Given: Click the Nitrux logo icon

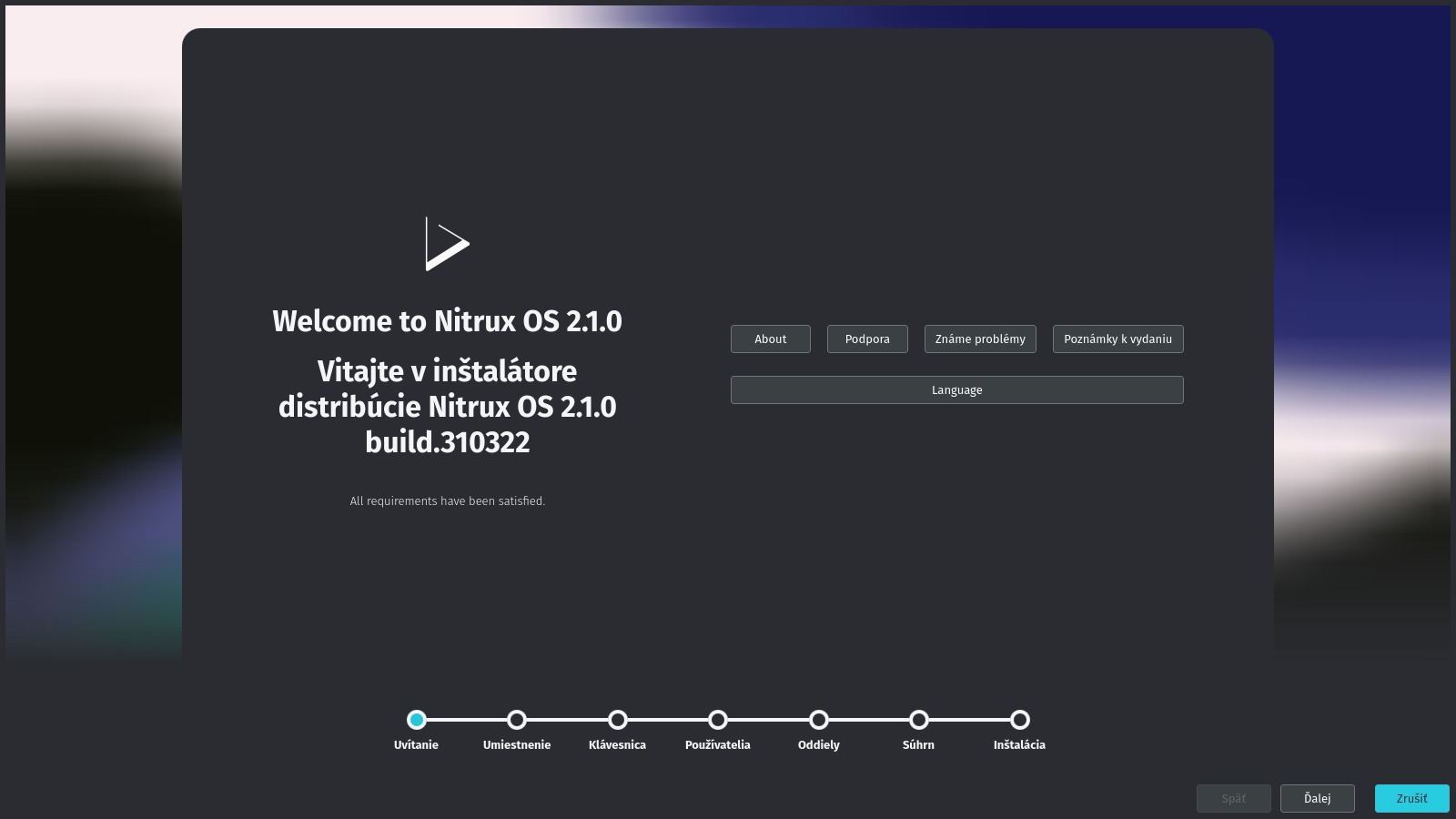Looking at the screenshot, I should 447,244.
